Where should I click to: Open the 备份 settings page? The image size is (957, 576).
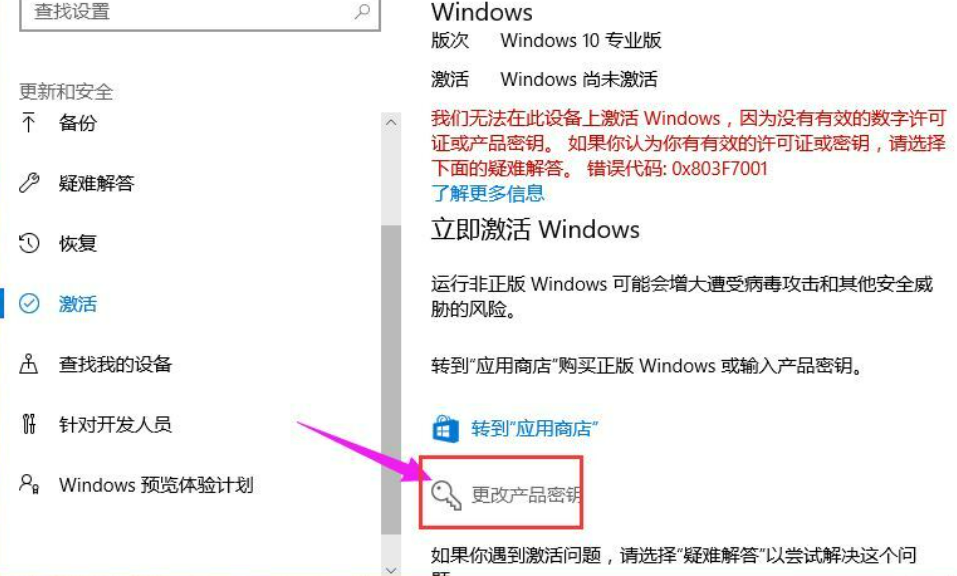click(78, 123)
